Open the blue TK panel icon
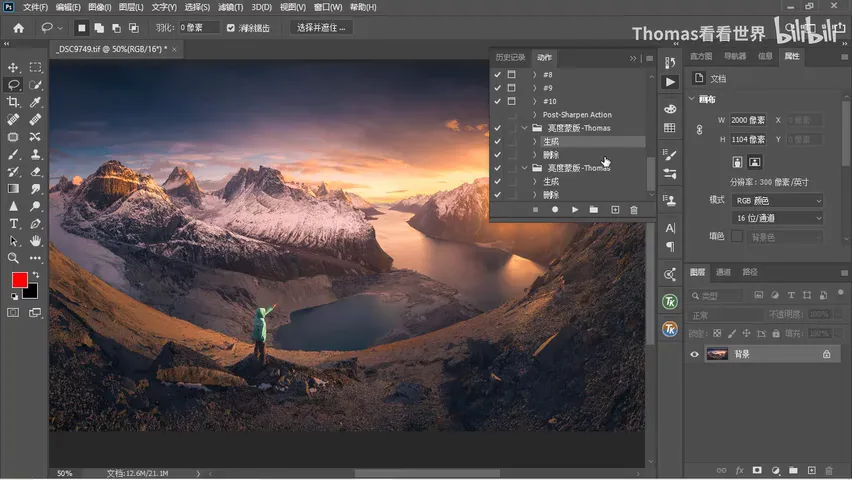The width and height of the screenshot is (852, 480). 670,329
